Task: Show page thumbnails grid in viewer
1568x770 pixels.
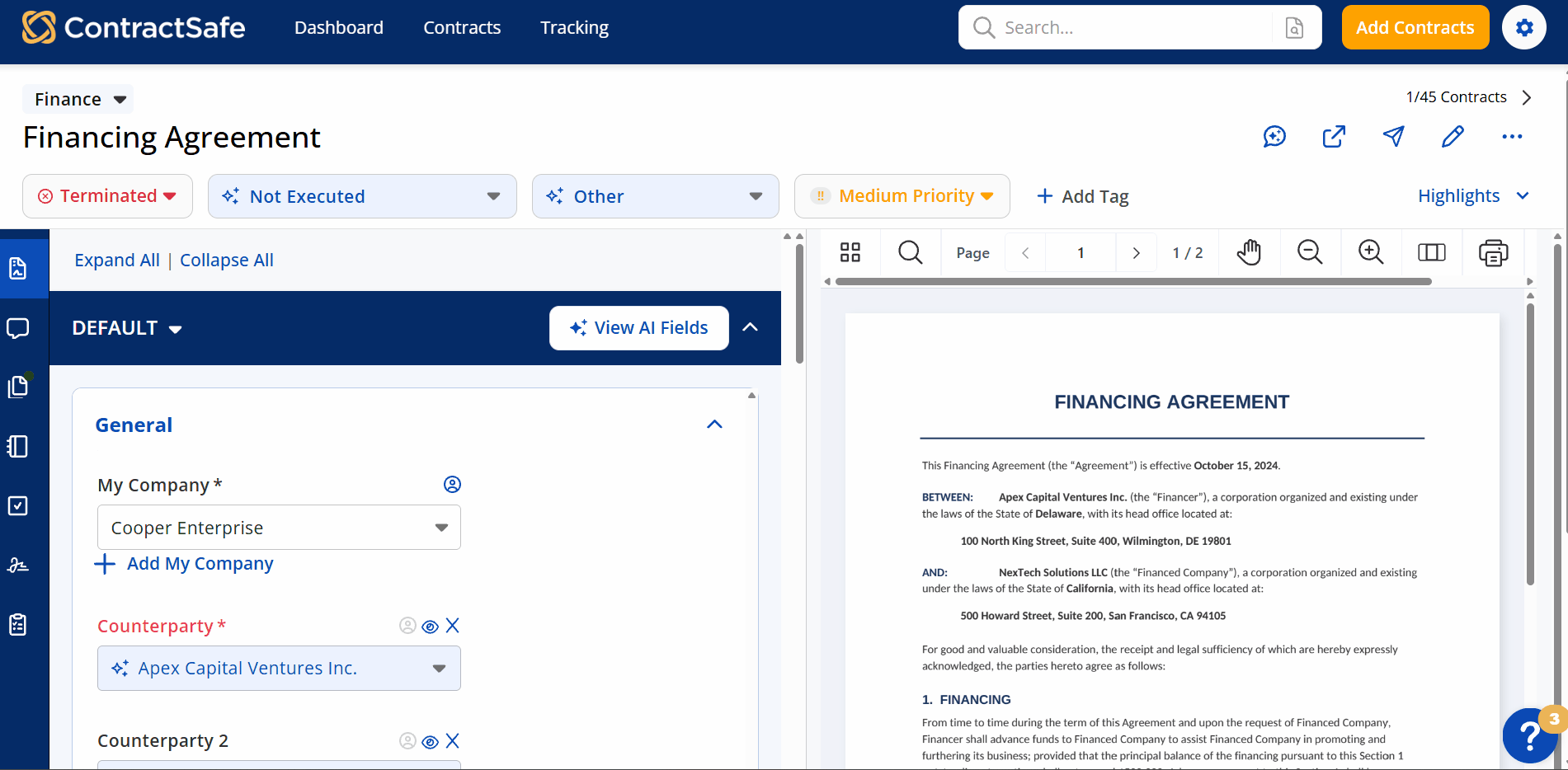Action: [x=850, y=252]
